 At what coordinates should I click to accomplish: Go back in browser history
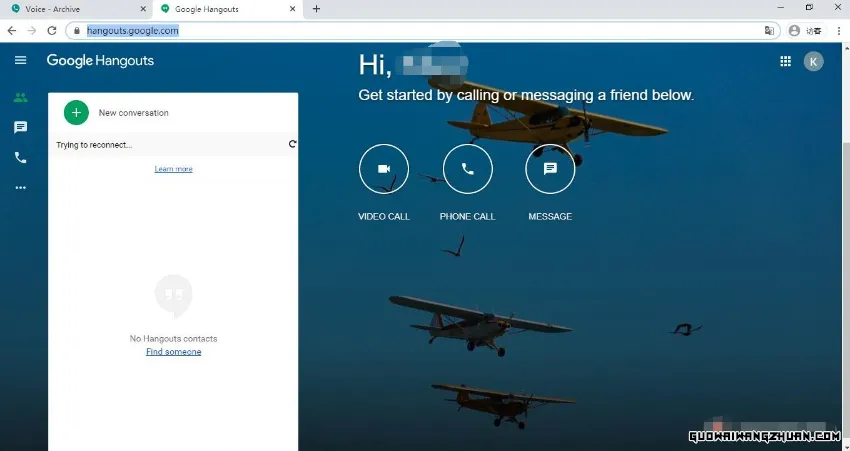12,31
